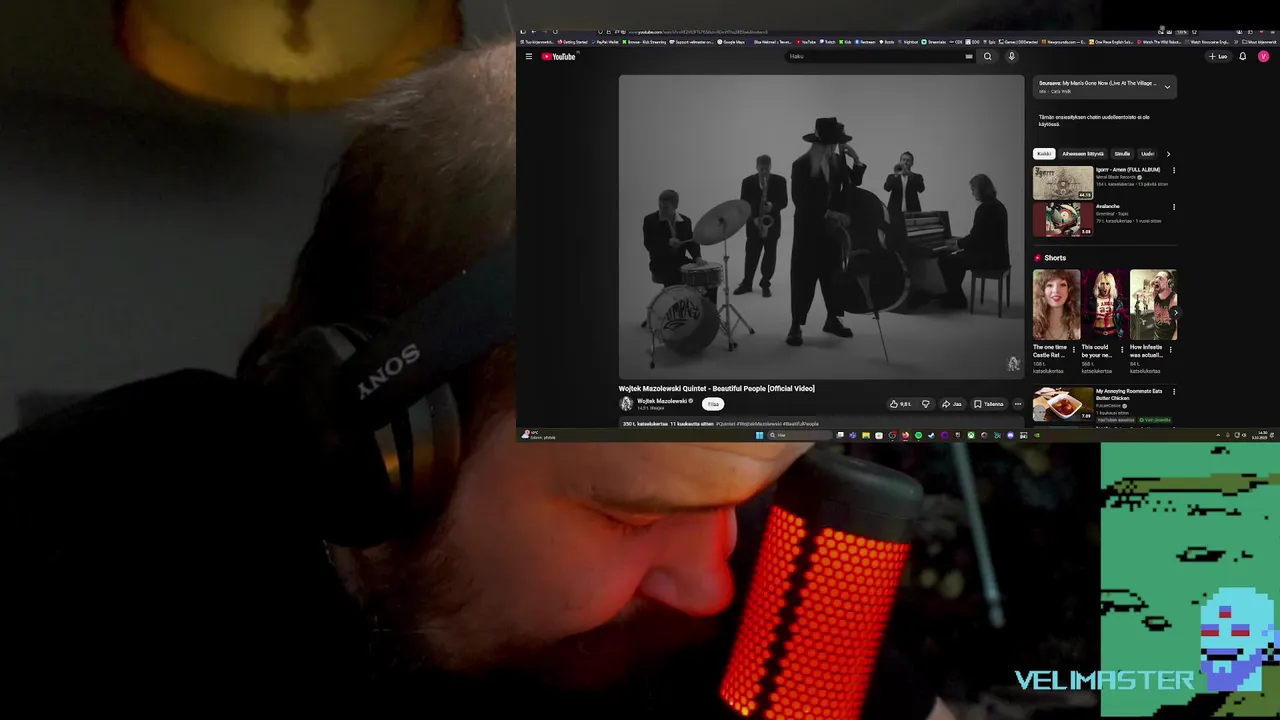
Task: Open 'My Annoying Roommate Eats Butter Chicken' thumbnail
Action: click(x=1063, y=404)
